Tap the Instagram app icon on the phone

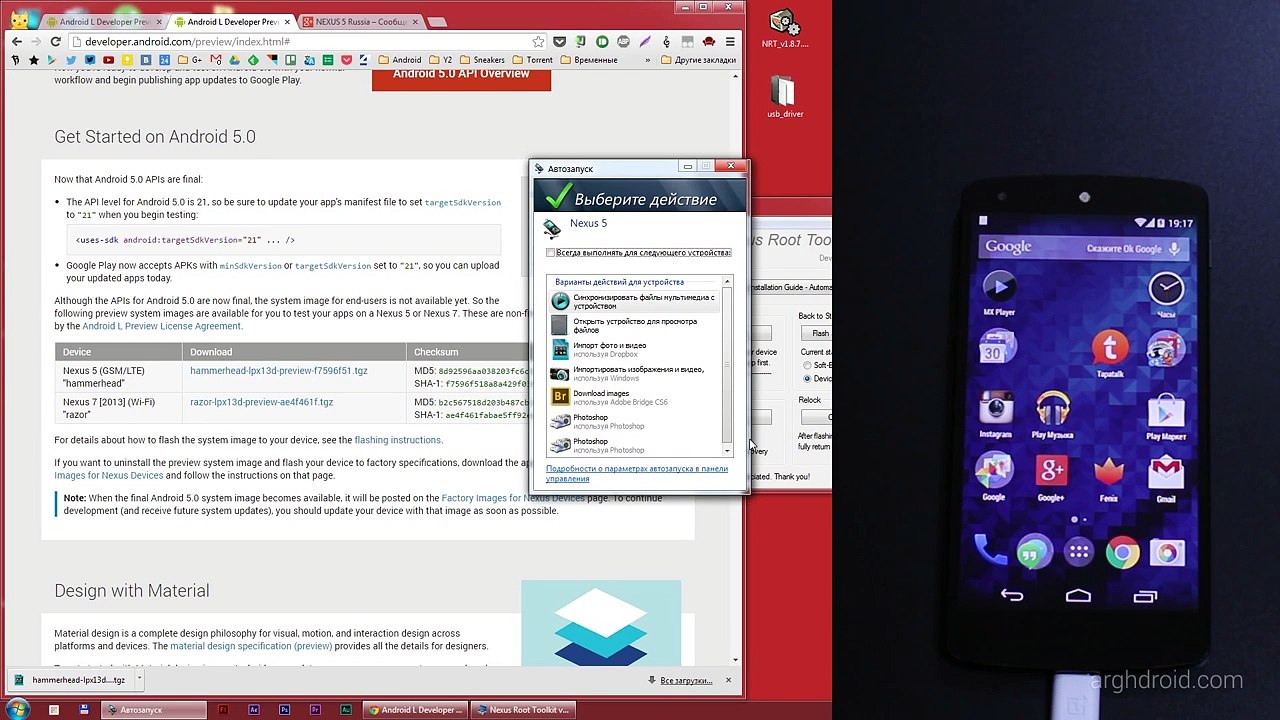tap(995, 415)
